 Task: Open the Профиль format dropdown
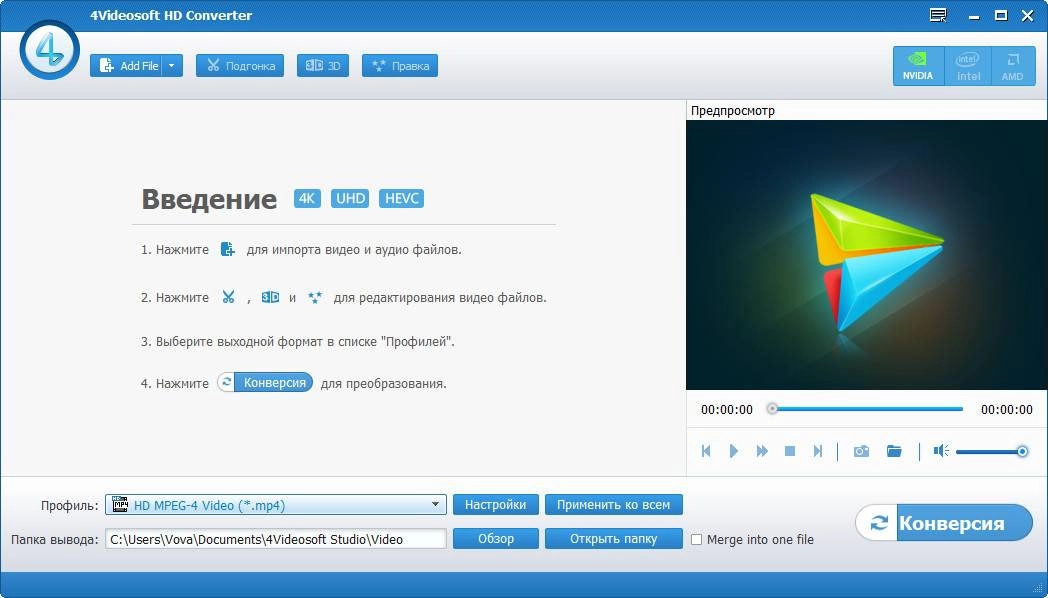pos(276,504)
